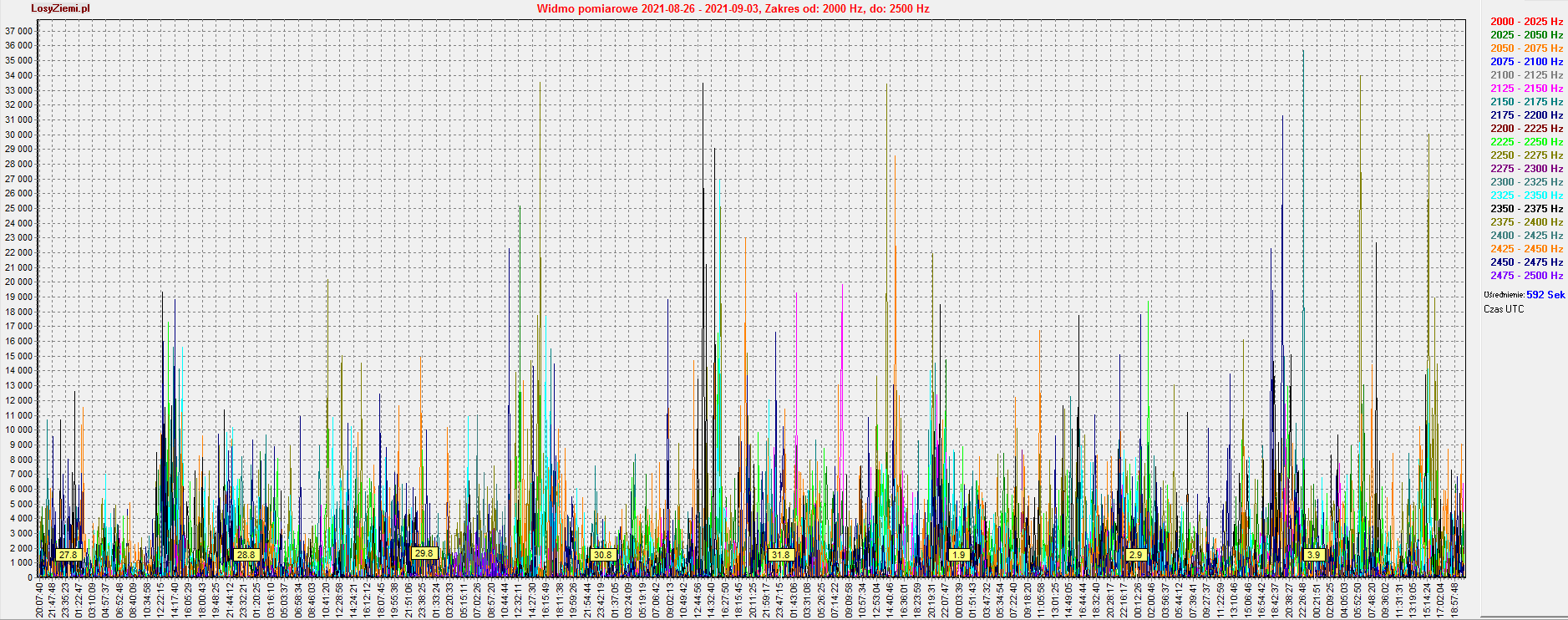Click the 31.8 date marker
The width and height of the screenshot is (1568, 620).
pyautogui.click(x=780, y=555)
